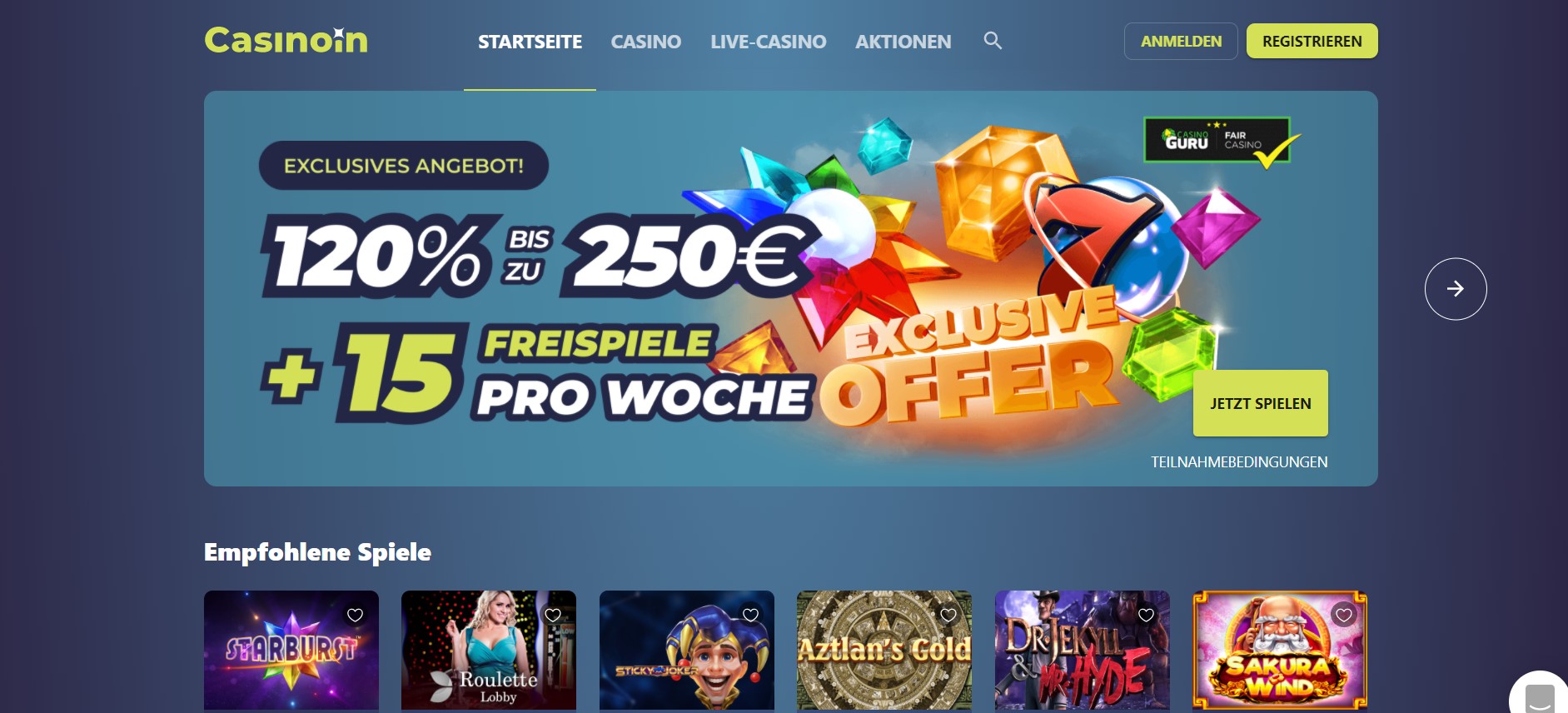Screen dimensions: 1568x713
Task: Open the chat widget bubble
Action: [1539, 694]
